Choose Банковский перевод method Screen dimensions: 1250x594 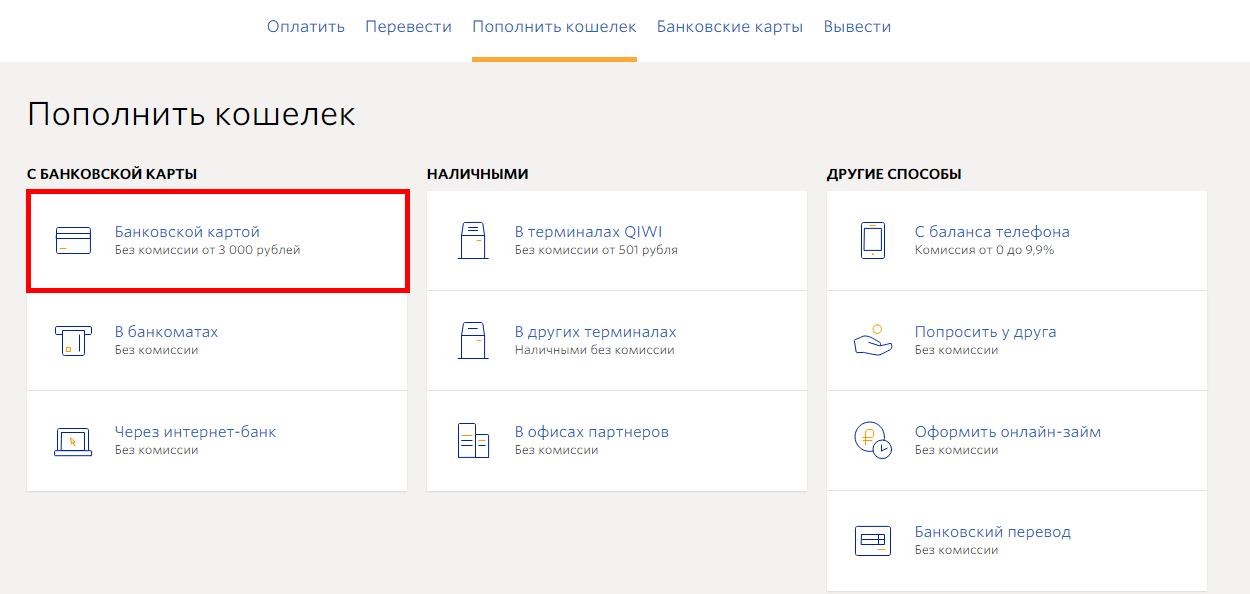[x=1017, y=541]
